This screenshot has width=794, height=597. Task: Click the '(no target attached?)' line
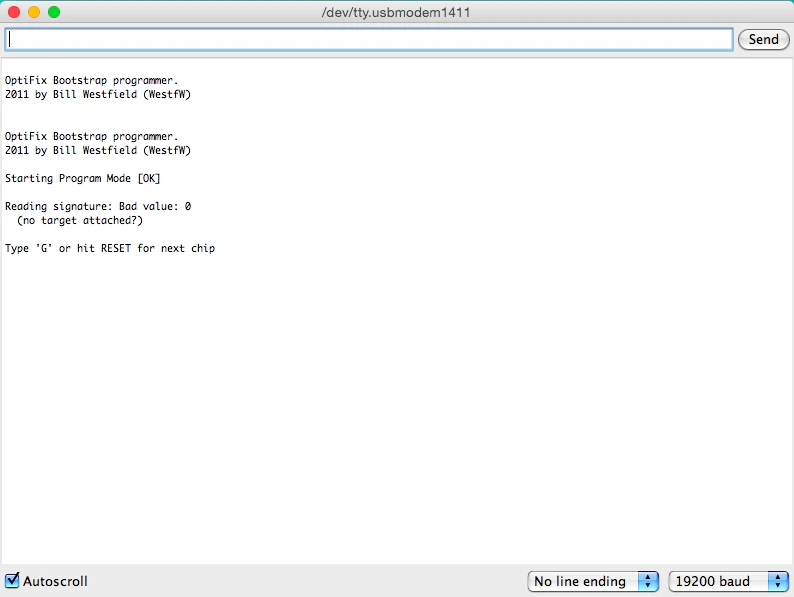[80, 220]
